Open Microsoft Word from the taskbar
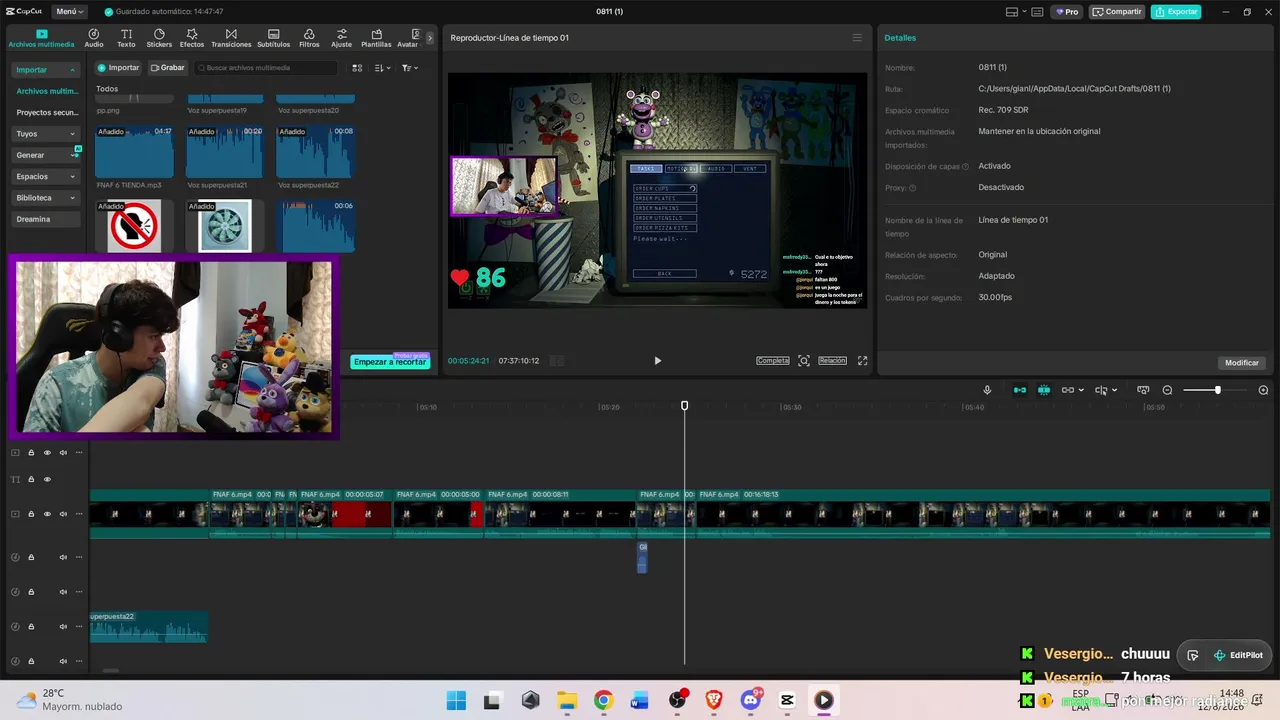The image size is (1280, 720). [x=640, y=700]
